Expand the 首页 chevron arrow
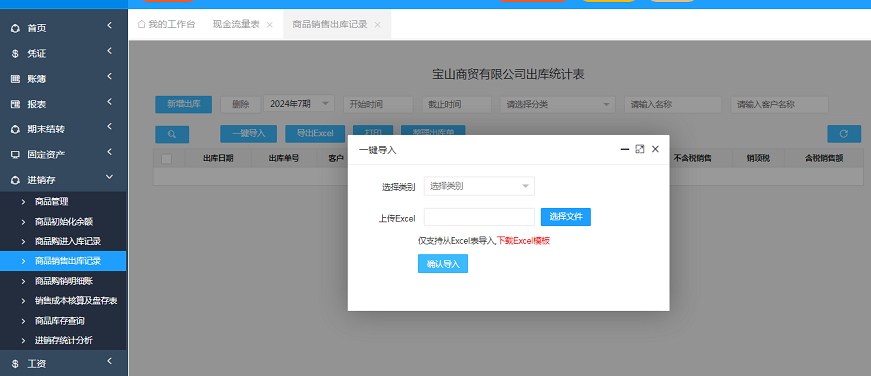The height and width of the screenshot is (376, 871). (109, 26)
